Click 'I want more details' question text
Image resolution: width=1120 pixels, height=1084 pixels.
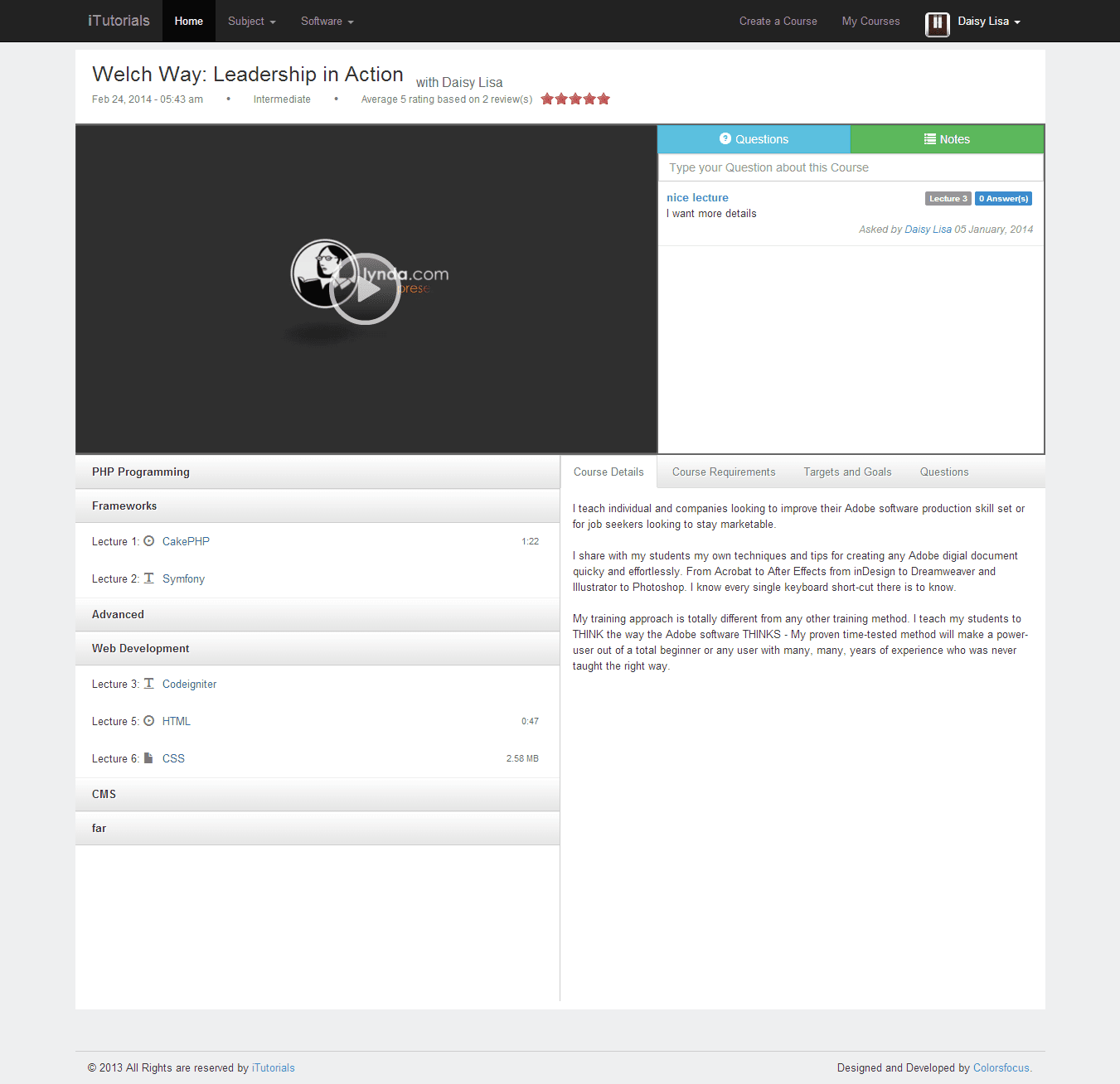711,213
